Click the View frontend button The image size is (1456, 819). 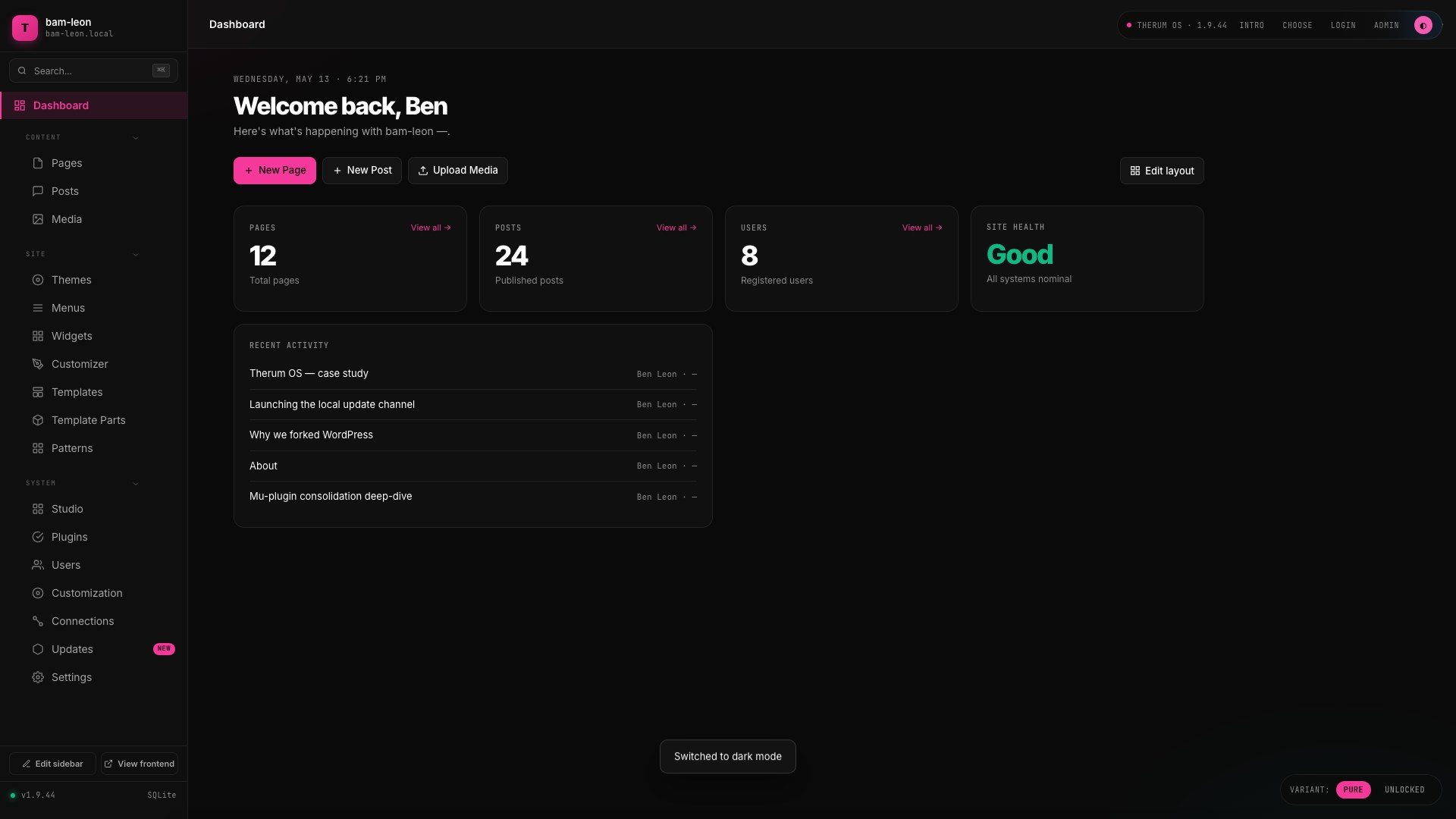[x=140, y=764]
